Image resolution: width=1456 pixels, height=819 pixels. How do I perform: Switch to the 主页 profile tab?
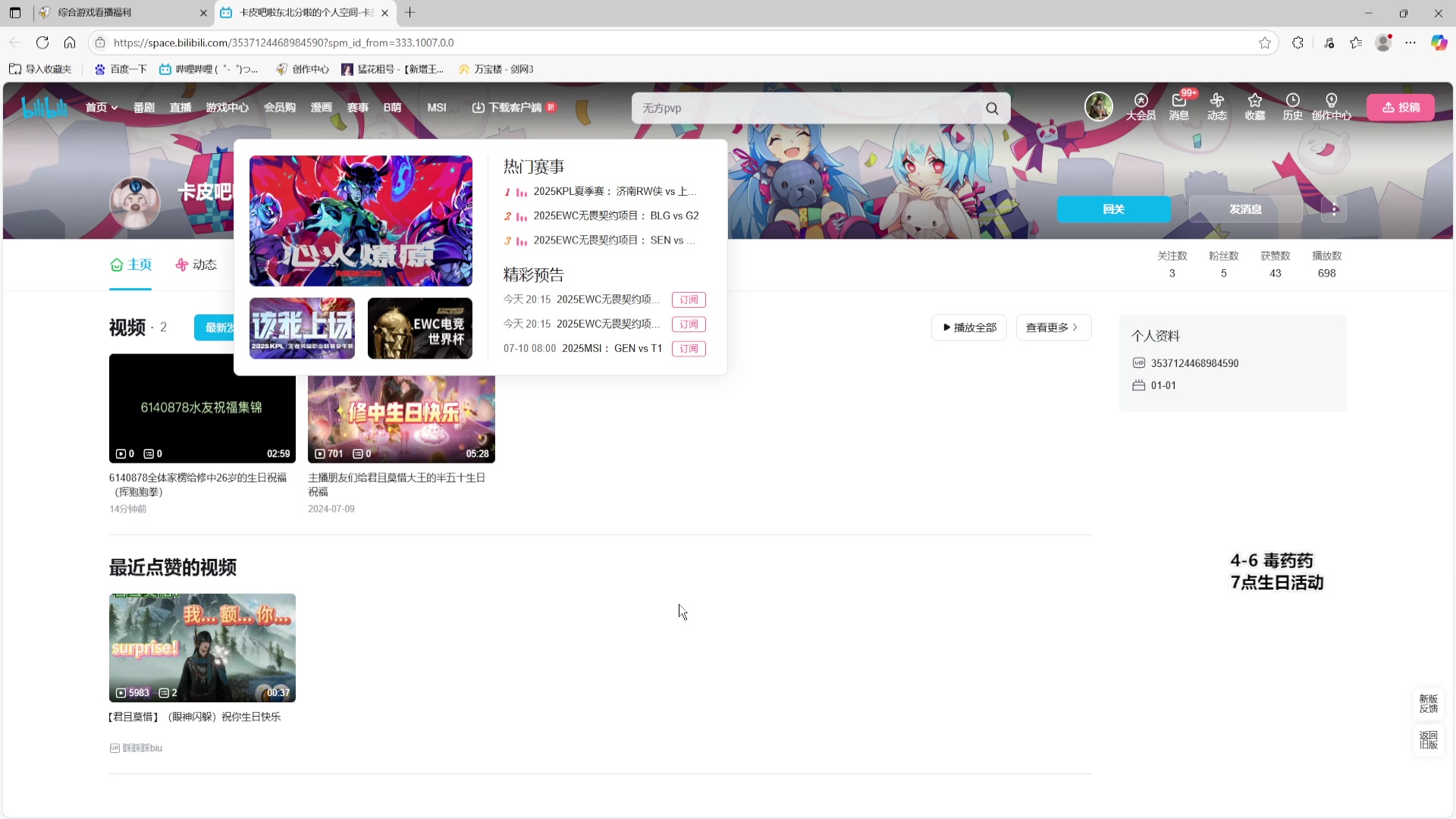(x=130, y=265)
